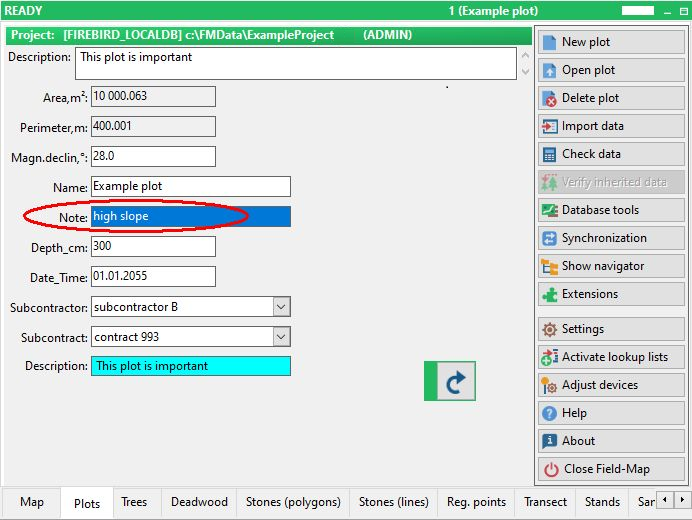Image resolution: width=692 pixels, height=520 pixels.
Task: Open Database tools
Action: click(x=610, y=210)
